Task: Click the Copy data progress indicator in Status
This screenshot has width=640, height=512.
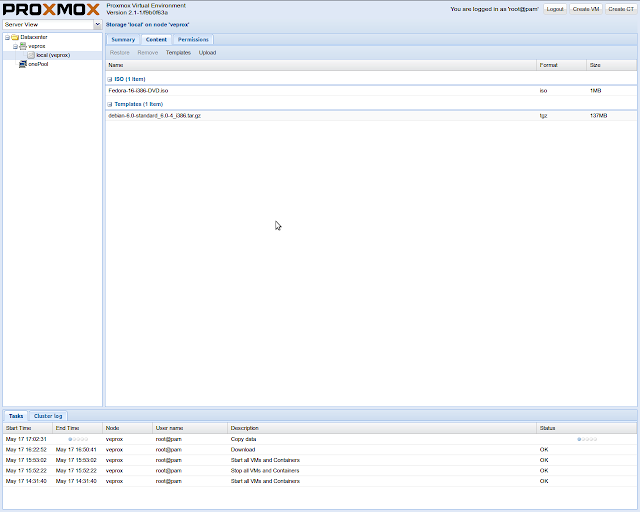Action: coord(587,439)
